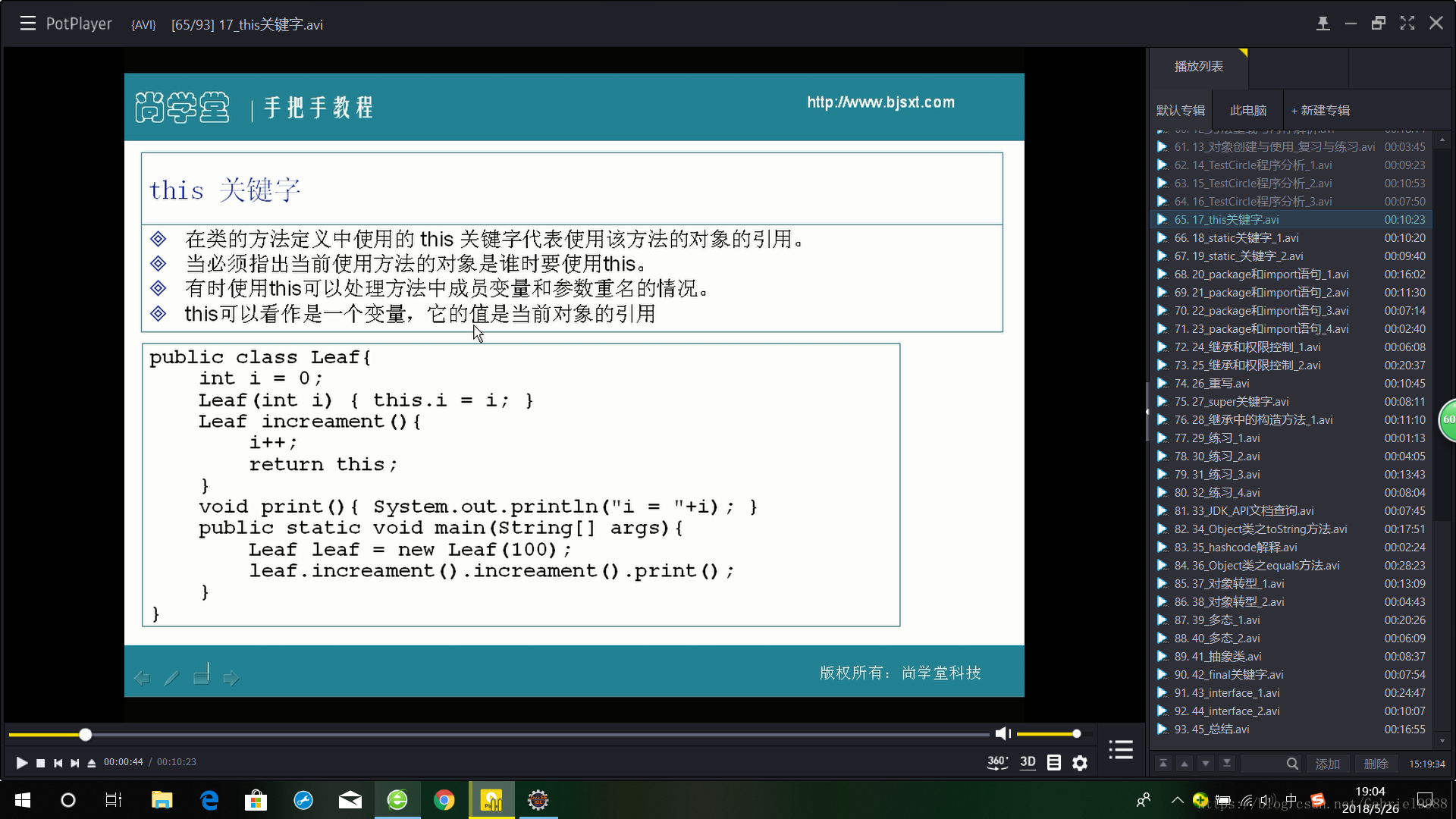This screenshot has width=1456, height=819.
Task: Select 84. 36_Object类之equals方法.avi
Action: click(1291, 566)
